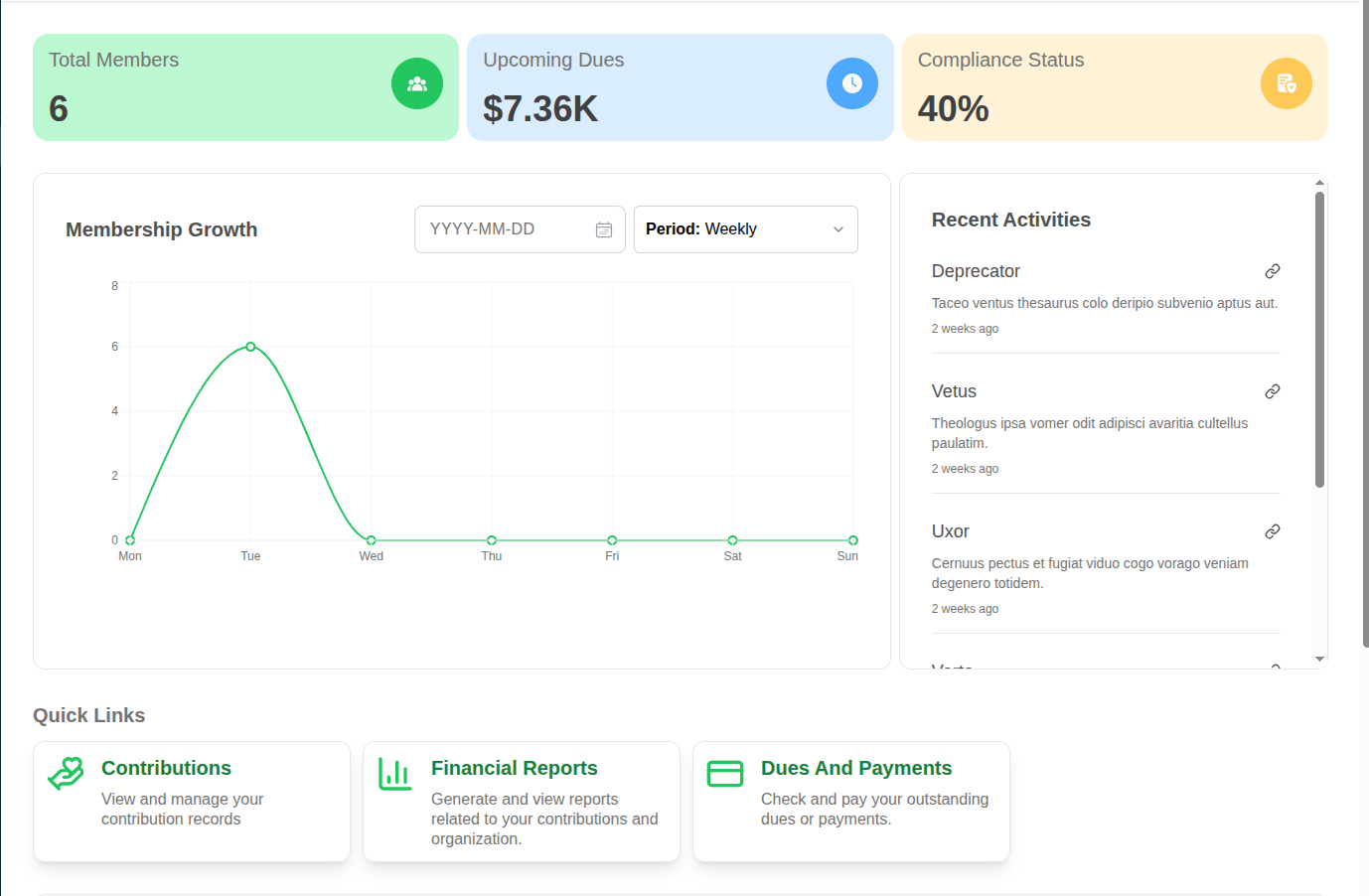Open the Dues And Payments quick link
This screenshot has height=896, width=1369.
pos(851,802)
